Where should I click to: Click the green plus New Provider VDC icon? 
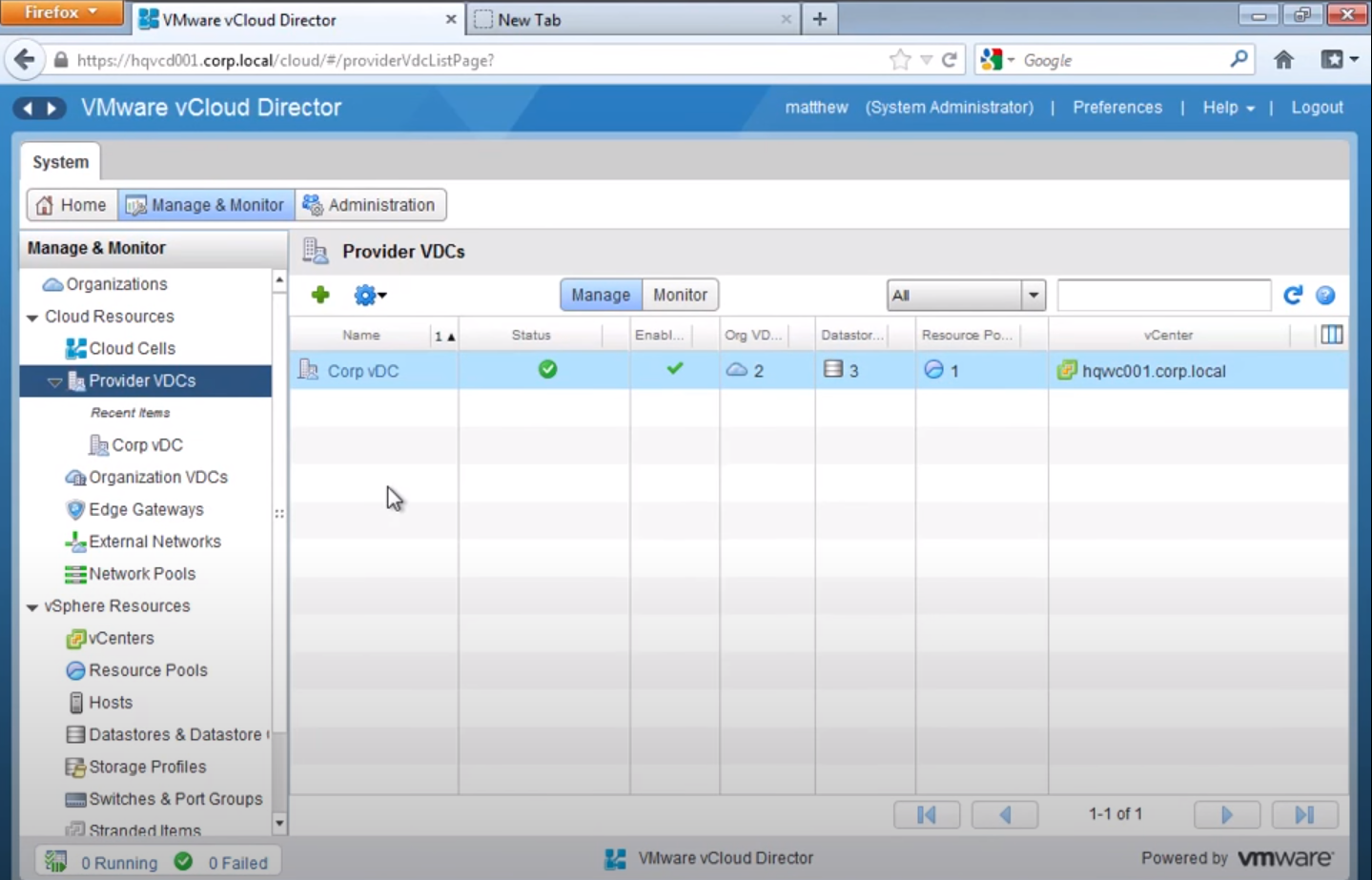tap(320, 295)
